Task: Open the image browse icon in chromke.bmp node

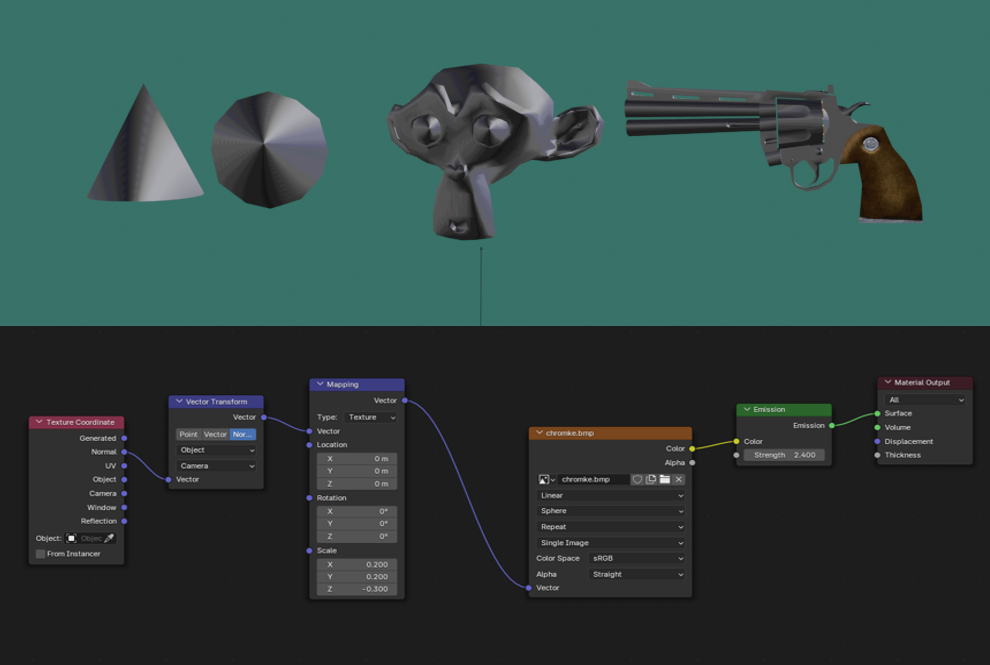Action: point(546,479)
